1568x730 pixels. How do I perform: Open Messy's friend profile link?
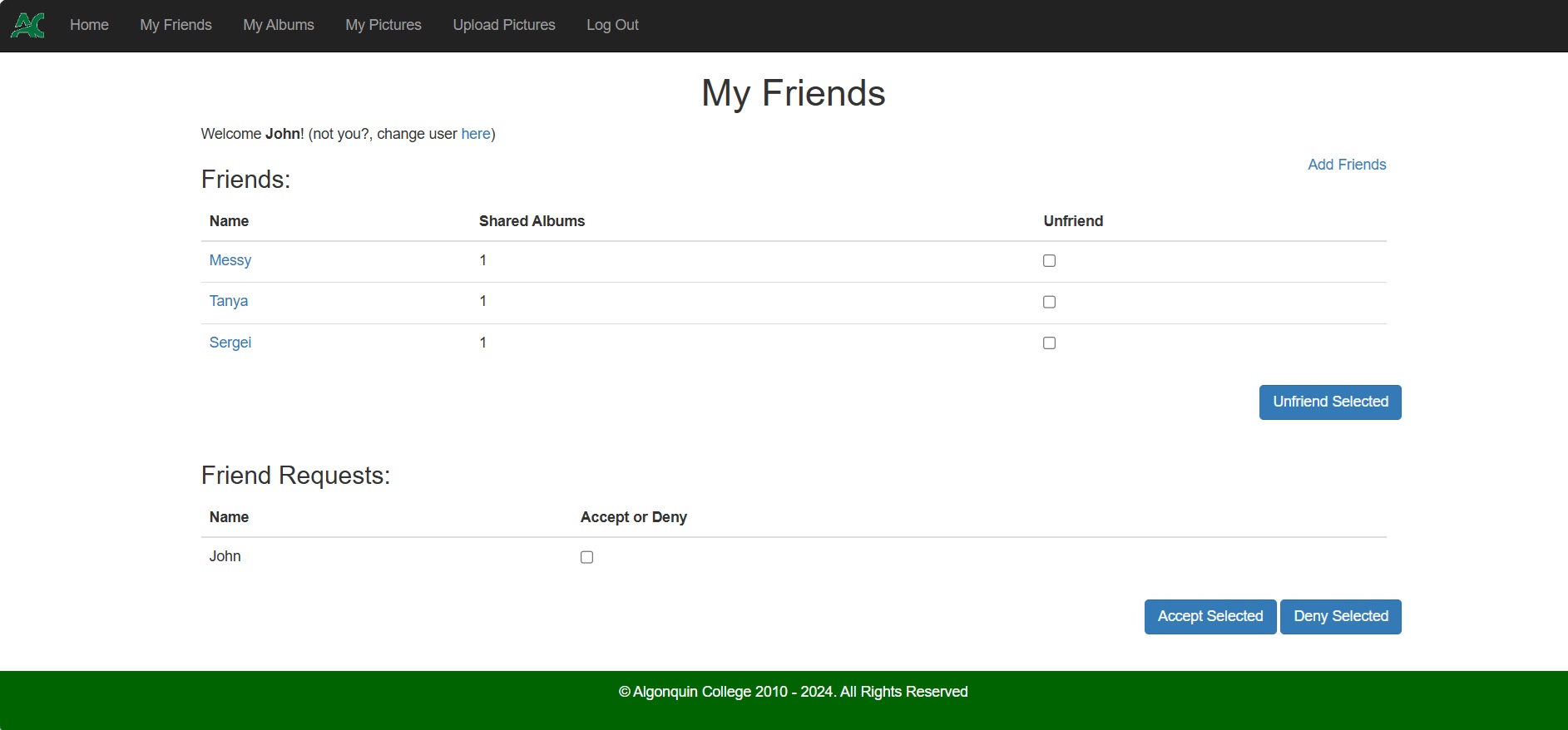point(230,260)
